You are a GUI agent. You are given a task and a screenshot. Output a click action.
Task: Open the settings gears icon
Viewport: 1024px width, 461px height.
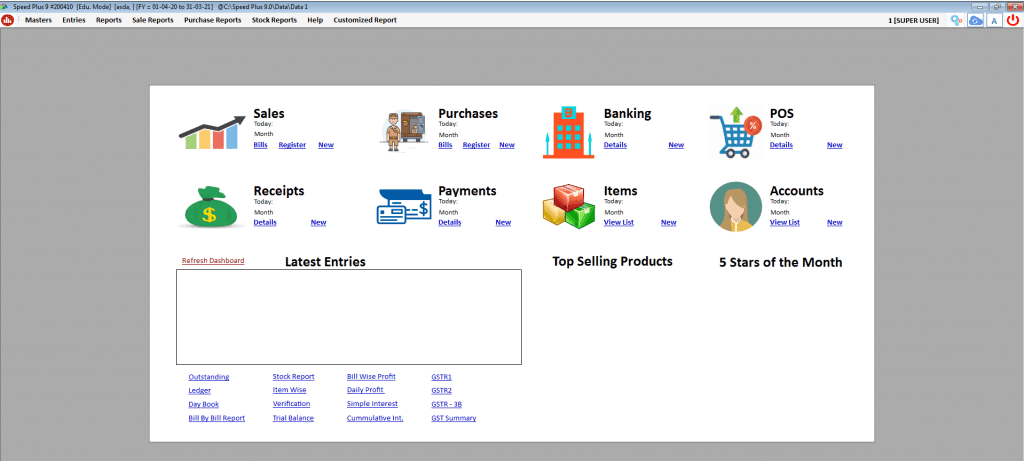957,20
